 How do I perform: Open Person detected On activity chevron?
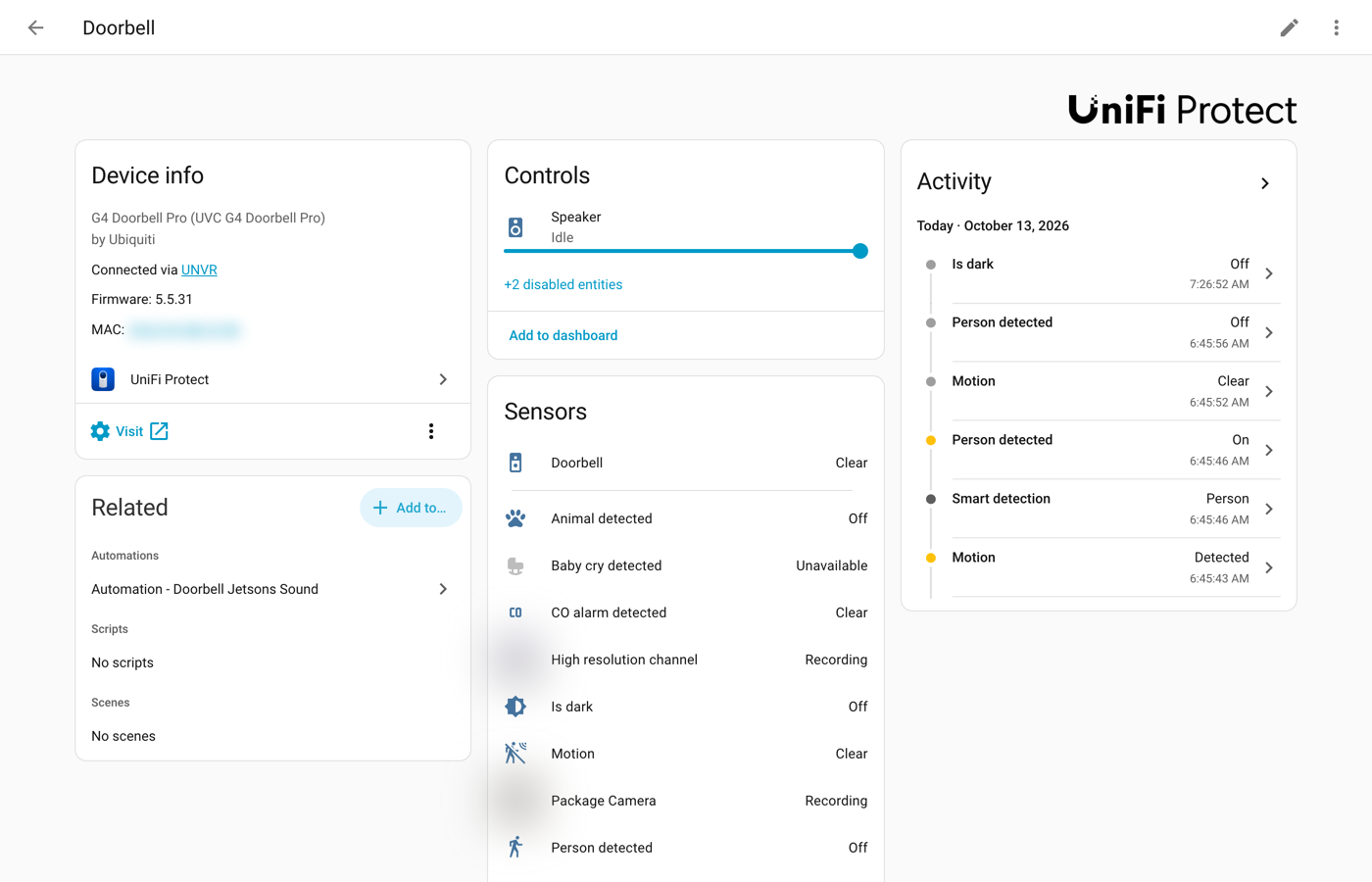pyautogui.click(x=1269, y=451)
